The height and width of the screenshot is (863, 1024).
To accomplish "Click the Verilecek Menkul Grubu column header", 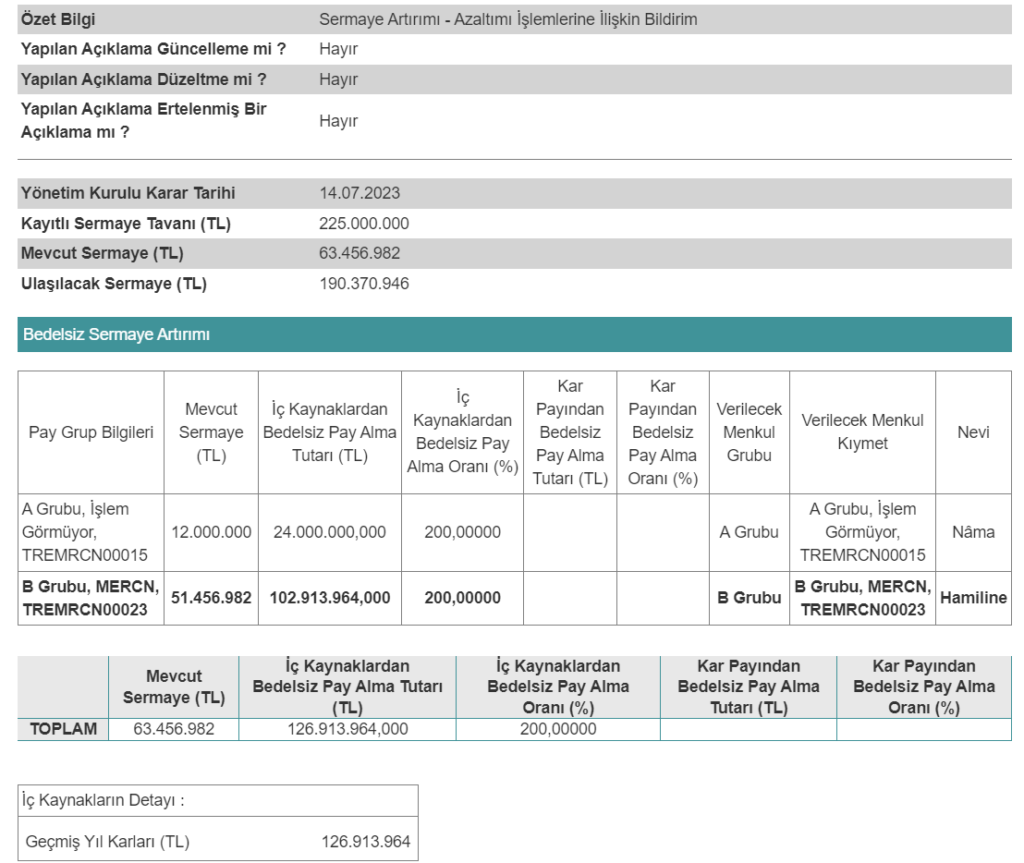I will click(749, 432).
